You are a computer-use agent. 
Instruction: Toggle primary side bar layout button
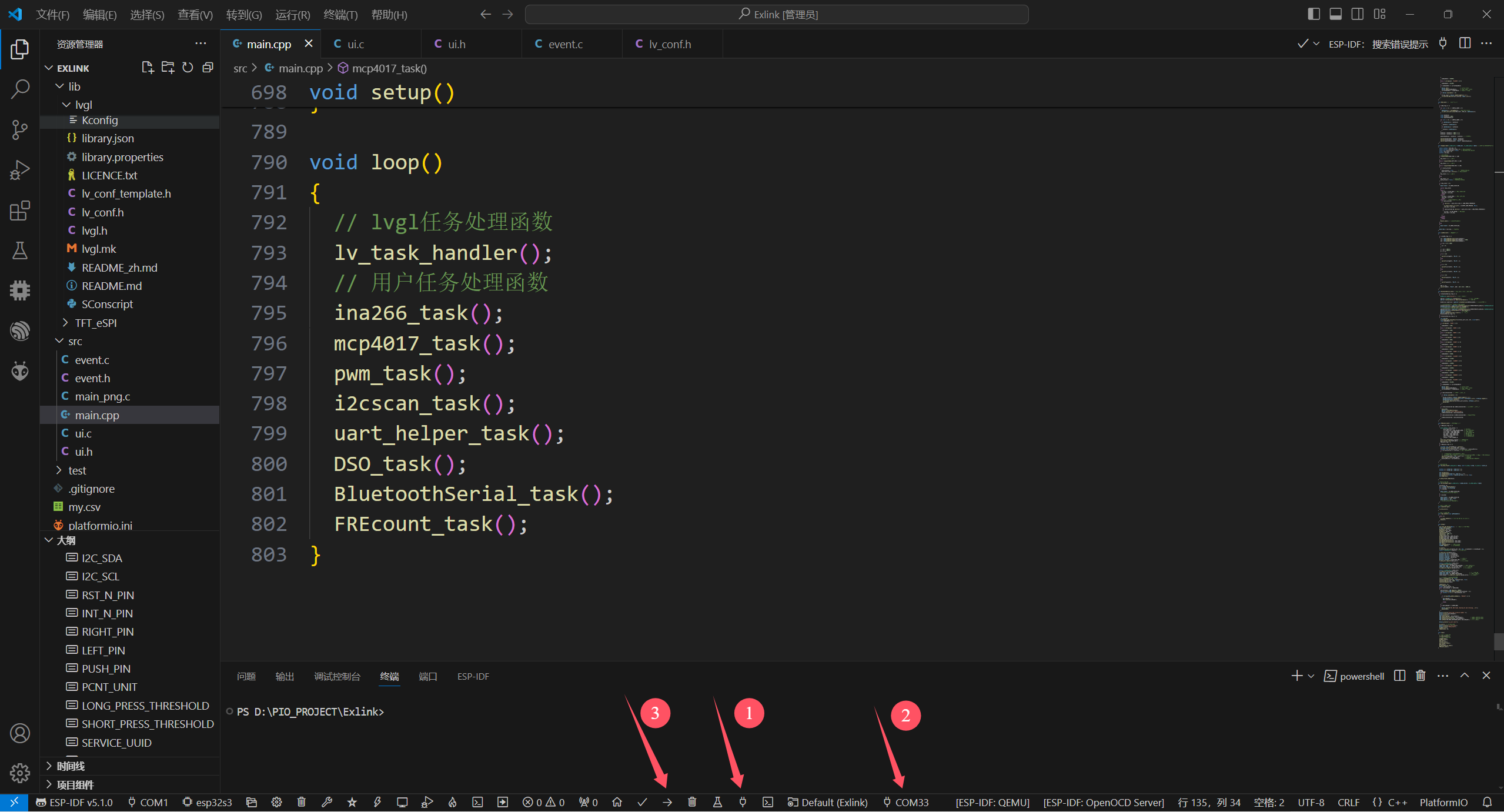(x=1314, y=14)
